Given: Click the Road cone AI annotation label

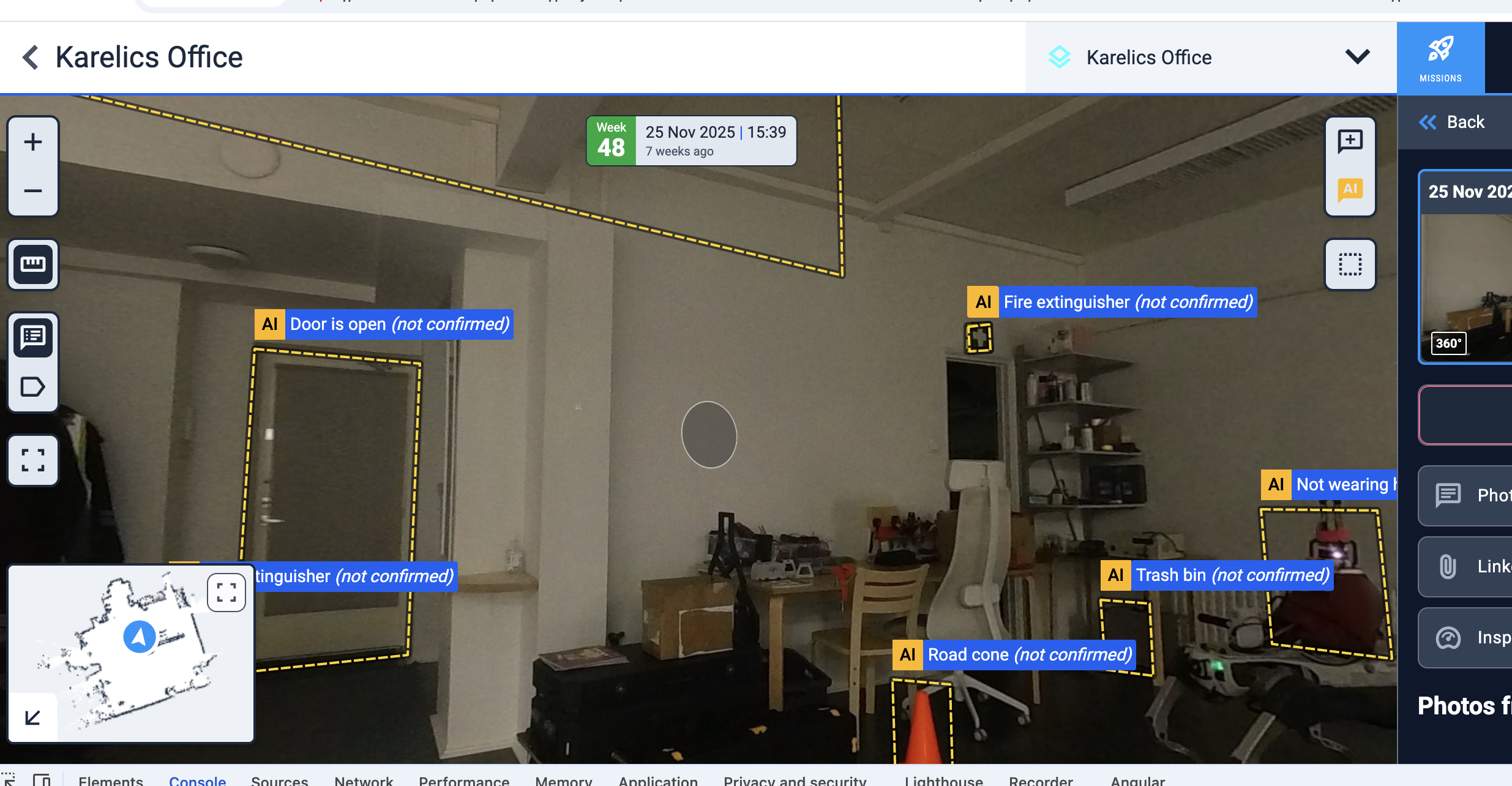Looking at the screenshot, I should pos(1014,655).
